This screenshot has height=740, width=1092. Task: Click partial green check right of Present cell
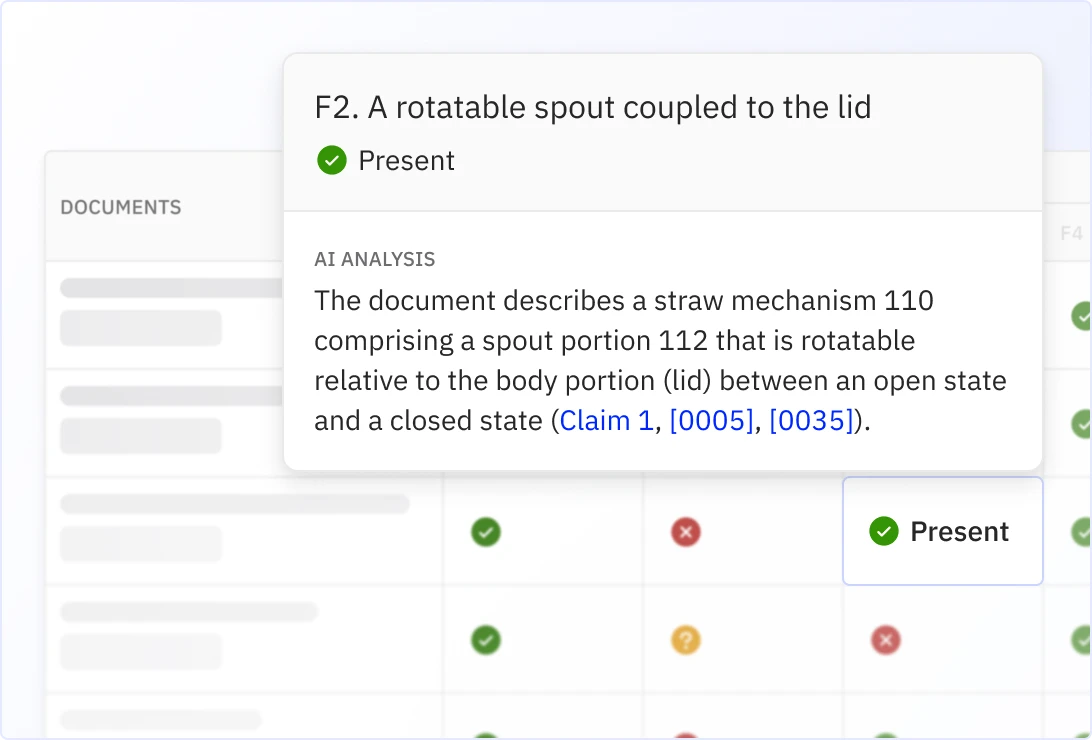coord(1081,532)
